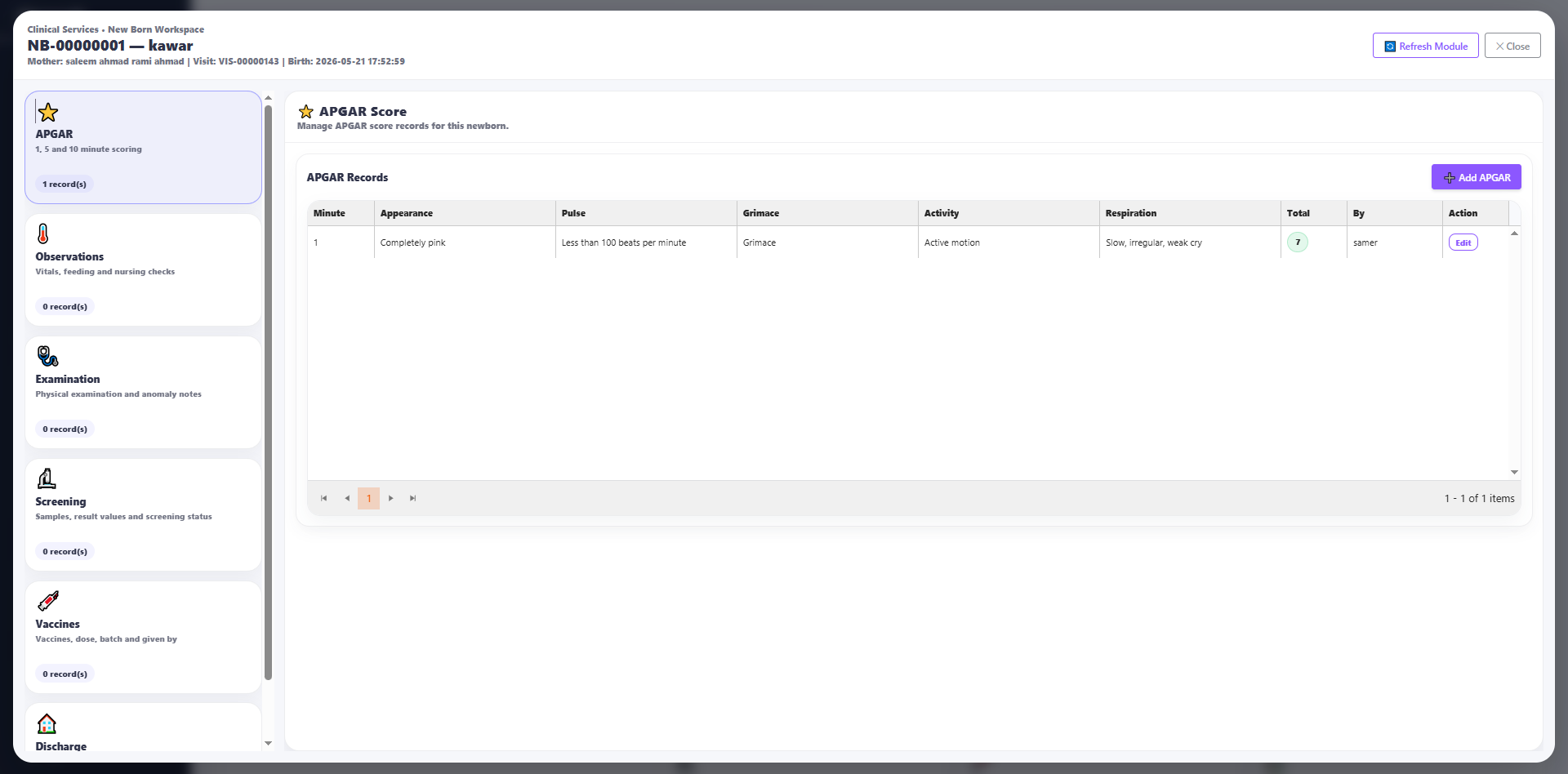Click the Discharge house icon
1568x774 pixels.
(x=47, y=723)
